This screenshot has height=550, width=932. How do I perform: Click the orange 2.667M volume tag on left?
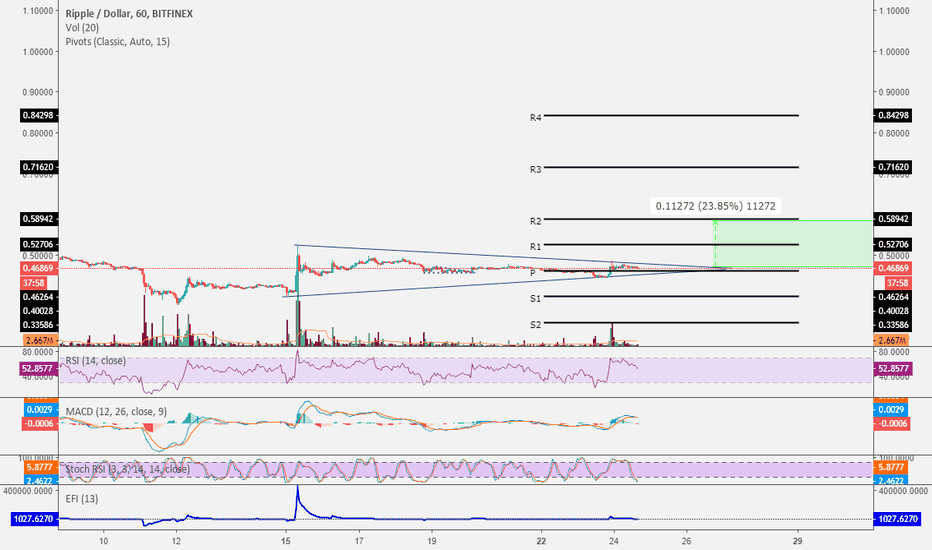coord(40,341)
